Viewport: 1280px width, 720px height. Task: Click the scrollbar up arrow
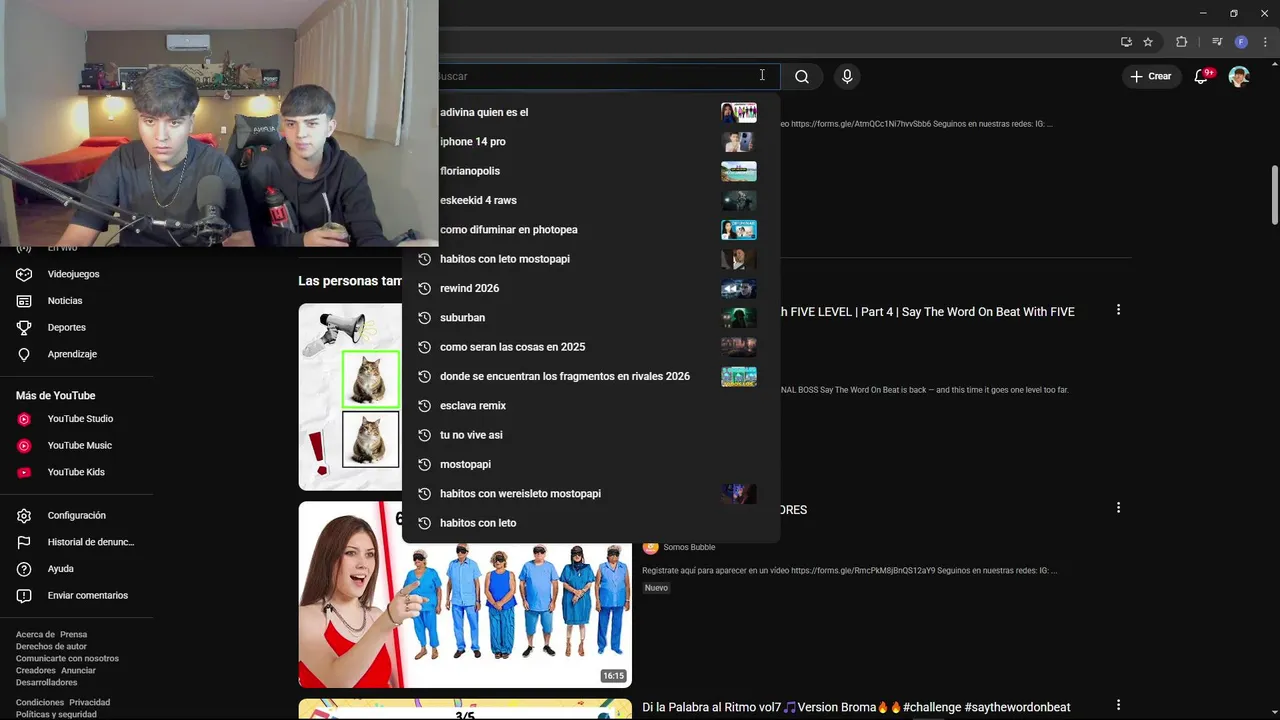click(1274, 64)
